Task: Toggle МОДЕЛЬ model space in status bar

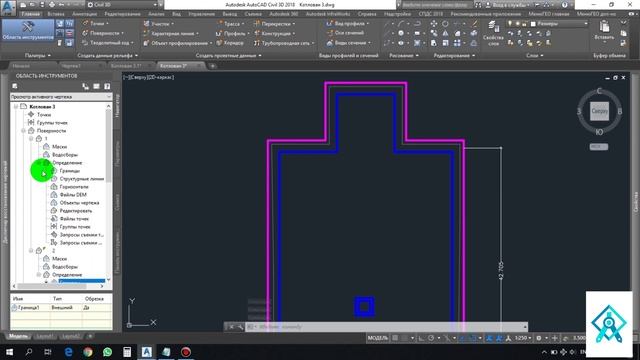Action: coord(378,338)
